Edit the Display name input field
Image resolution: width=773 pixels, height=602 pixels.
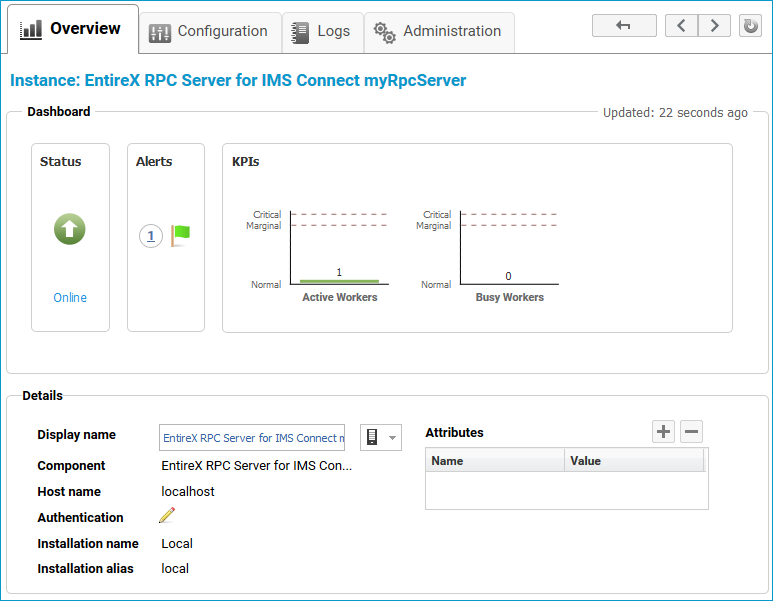[252, 438]
